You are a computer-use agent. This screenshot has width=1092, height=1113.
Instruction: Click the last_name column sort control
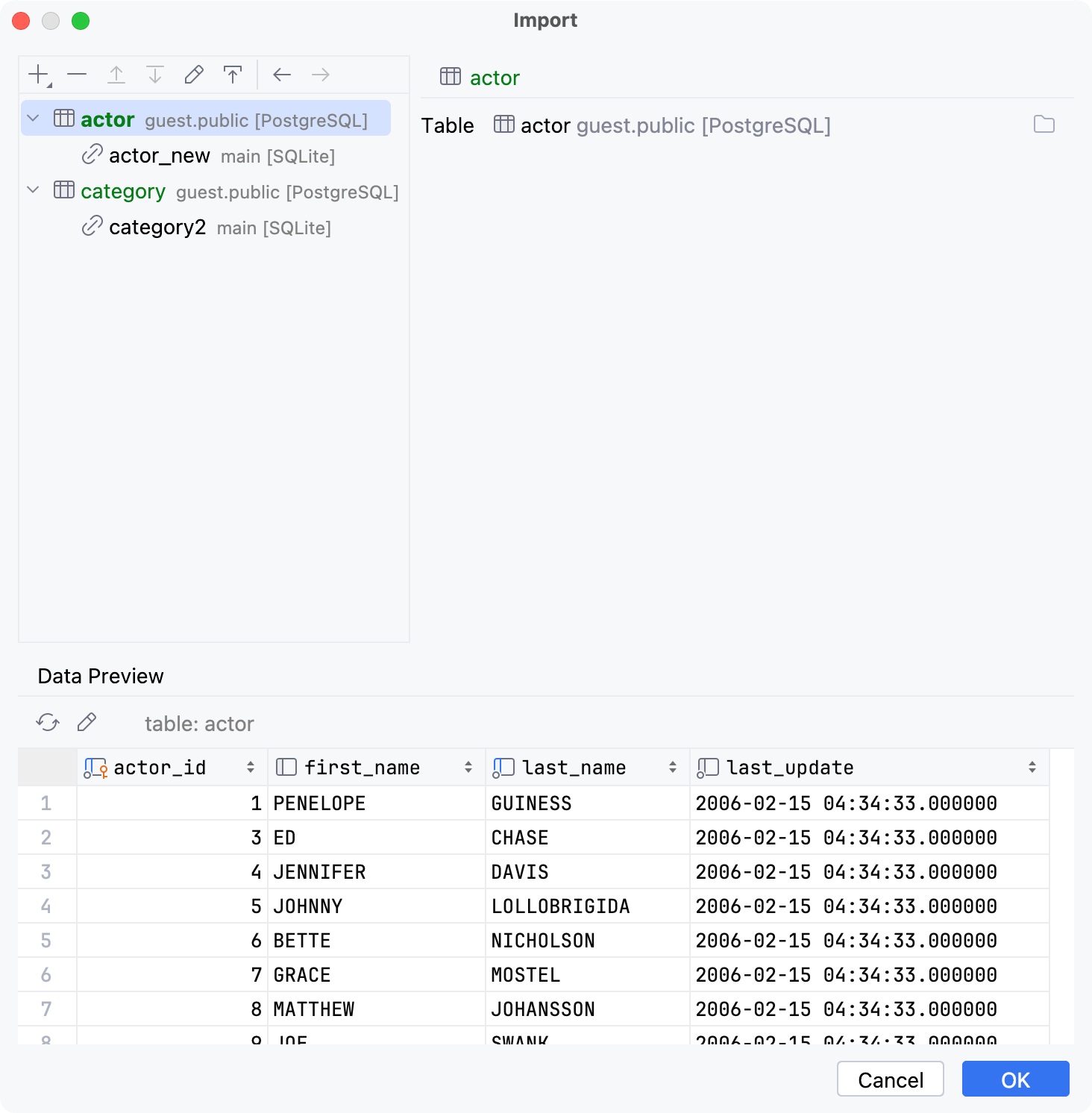[x=673, y=767]
